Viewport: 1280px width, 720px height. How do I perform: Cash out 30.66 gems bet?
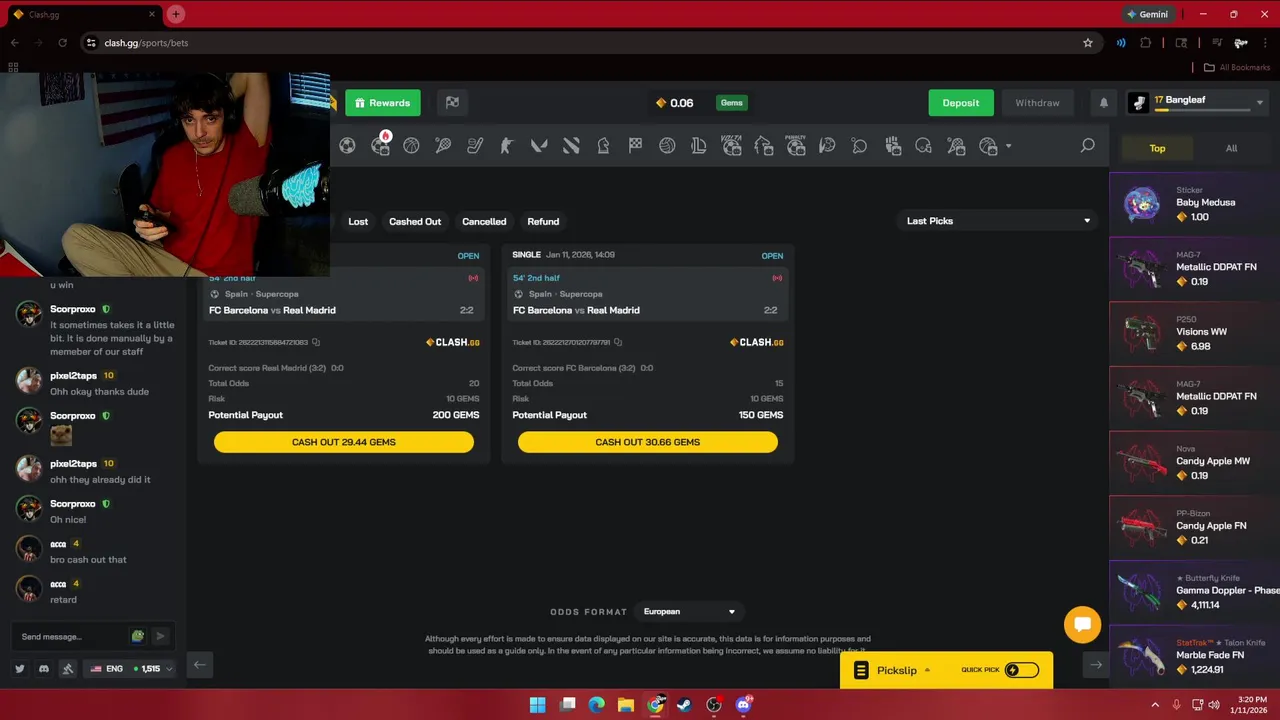tap(648, 442)
